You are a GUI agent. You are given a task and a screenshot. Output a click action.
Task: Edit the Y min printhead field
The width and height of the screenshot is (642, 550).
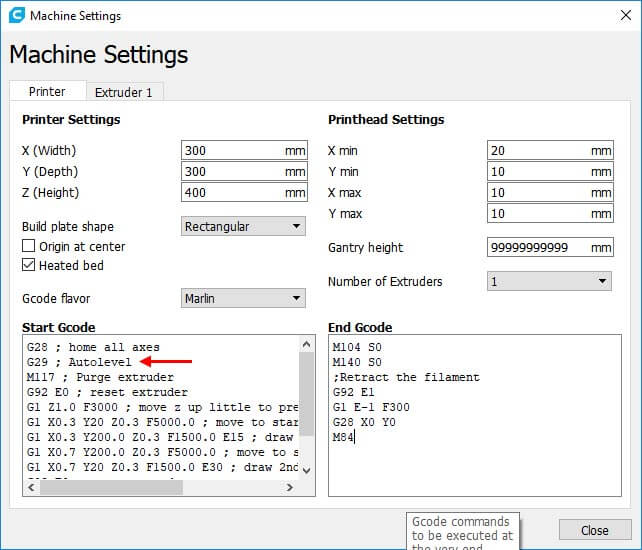pyautogui.click(x=550, y=171)
